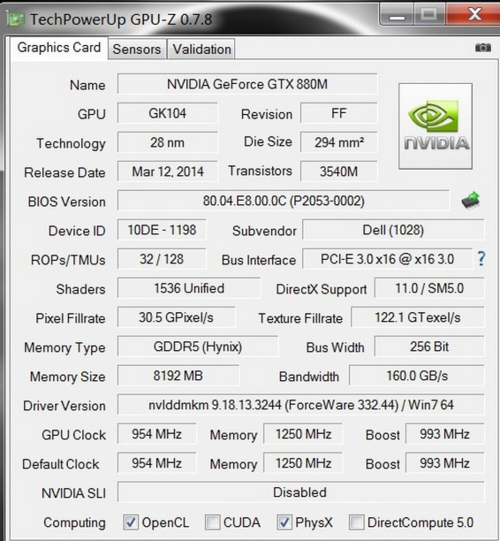500x541 pixels.
Task: Click the GPU Clock row Boost 993 MHz field
Action: click(x=444, y=434)
